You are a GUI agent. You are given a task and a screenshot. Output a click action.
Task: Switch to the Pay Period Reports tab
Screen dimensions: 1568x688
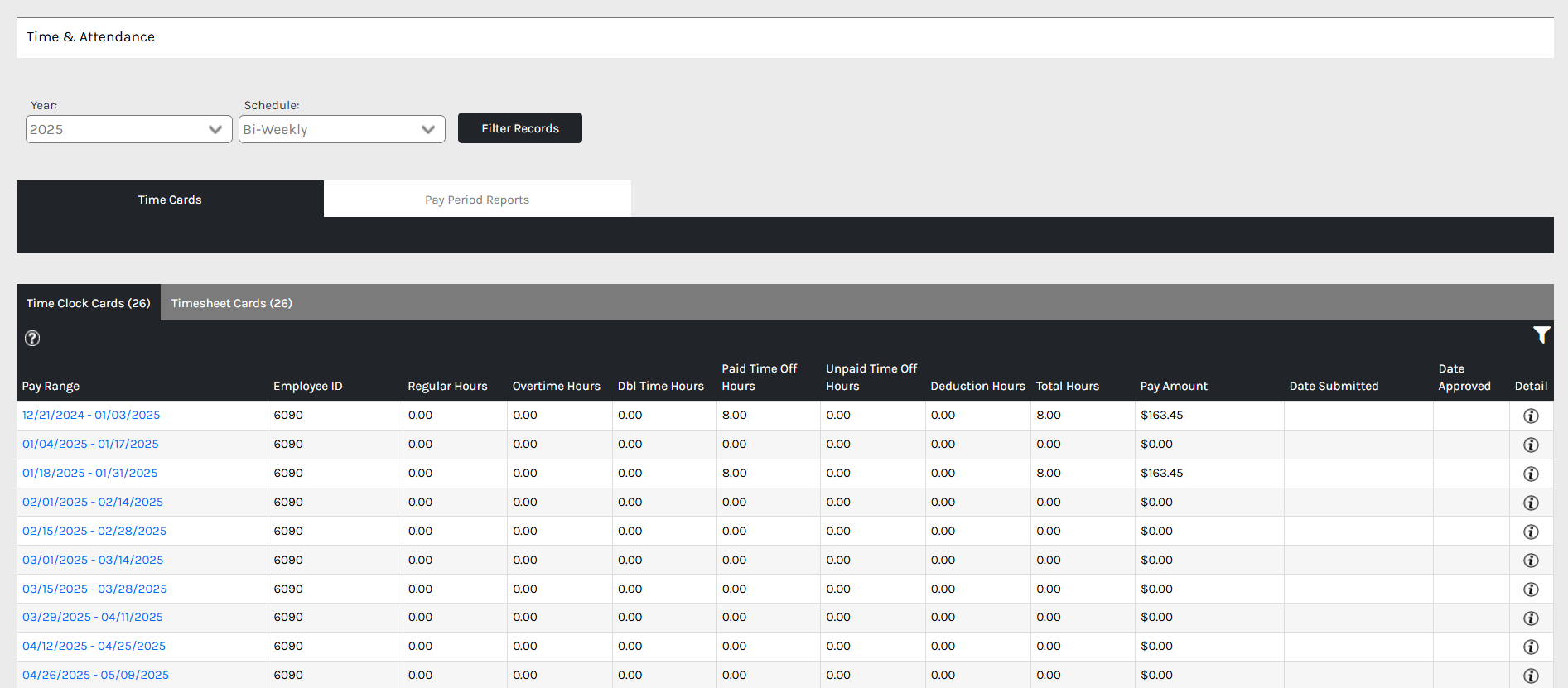(477, 200)
